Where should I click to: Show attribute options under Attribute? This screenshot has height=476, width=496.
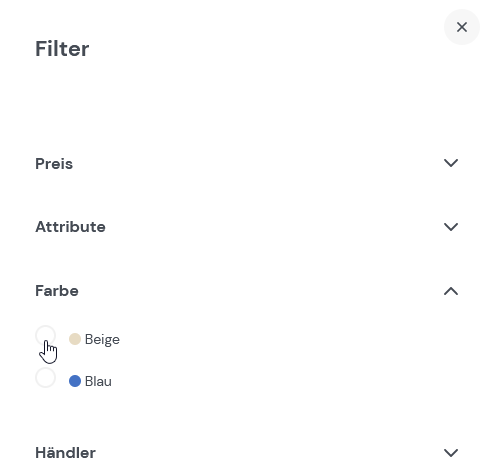coord(247,227)
